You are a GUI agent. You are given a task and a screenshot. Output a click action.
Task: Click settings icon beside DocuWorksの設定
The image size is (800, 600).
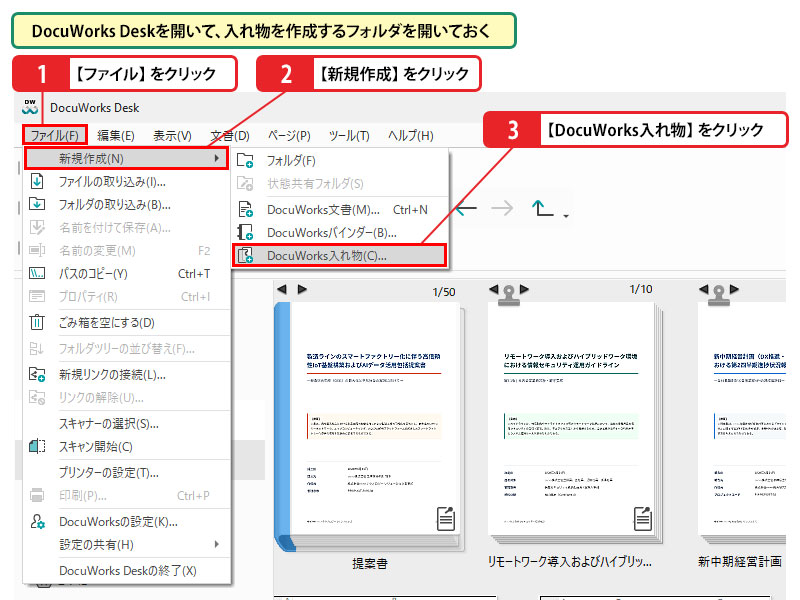(37, 521)
